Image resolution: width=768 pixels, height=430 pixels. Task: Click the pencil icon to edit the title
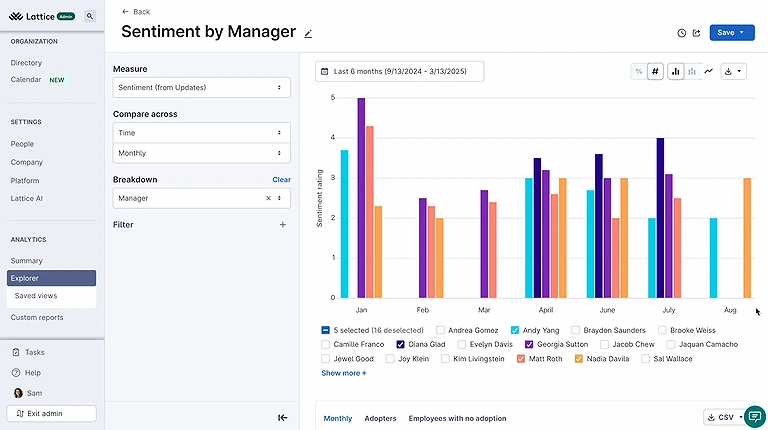click(x=308, y=34)
